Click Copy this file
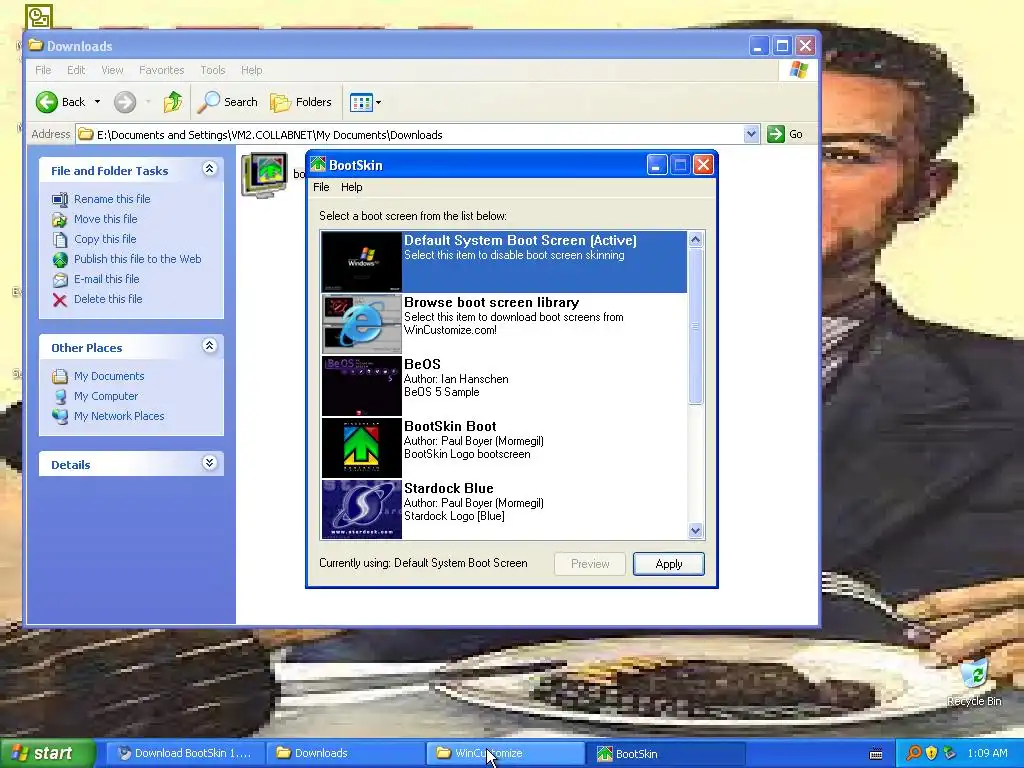Image resolution: width=1024 pixels, height=768 pixels. 104,239
